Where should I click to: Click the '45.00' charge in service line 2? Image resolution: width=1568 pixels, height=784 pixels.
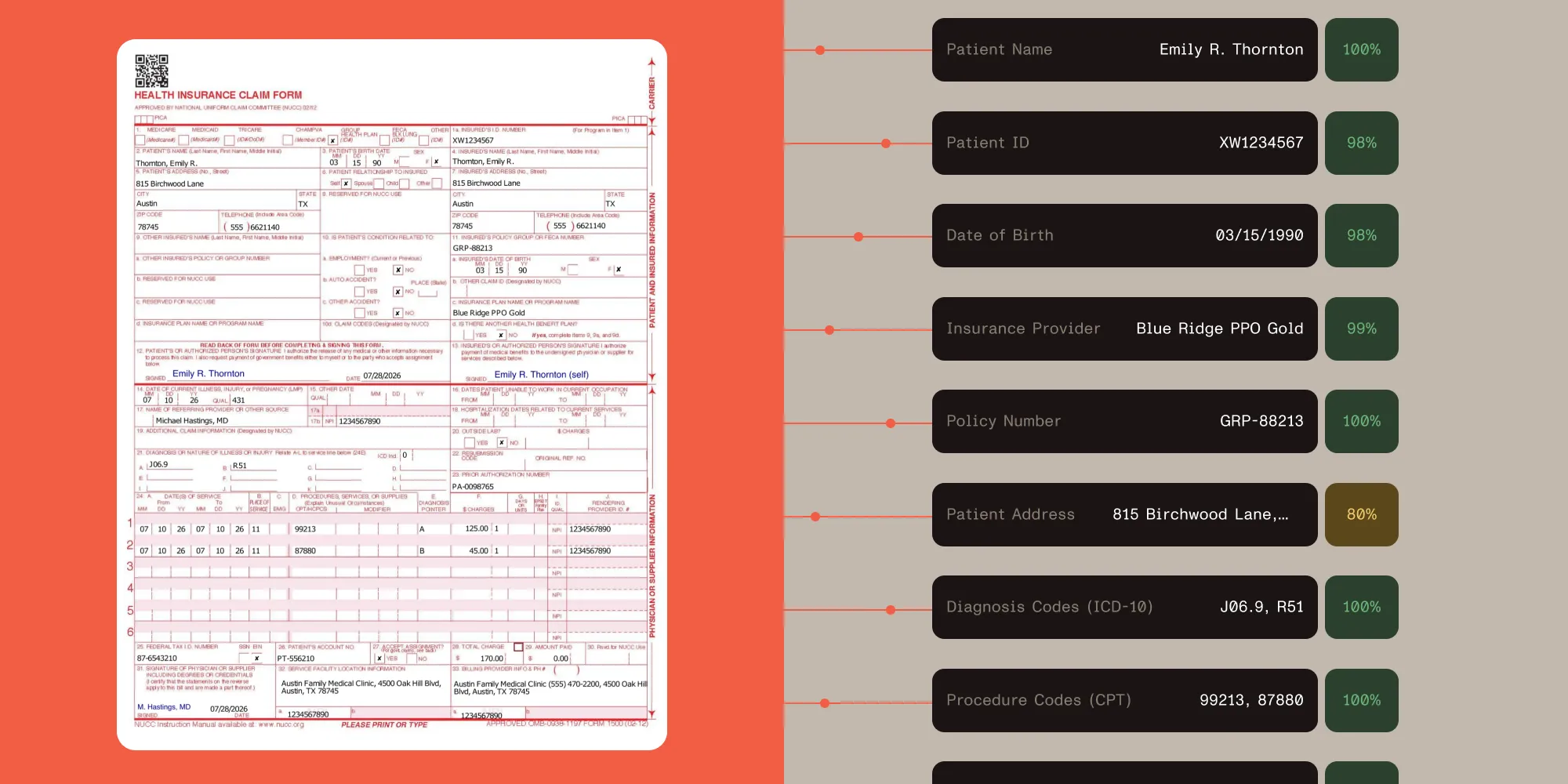click(x=478, y=551)
